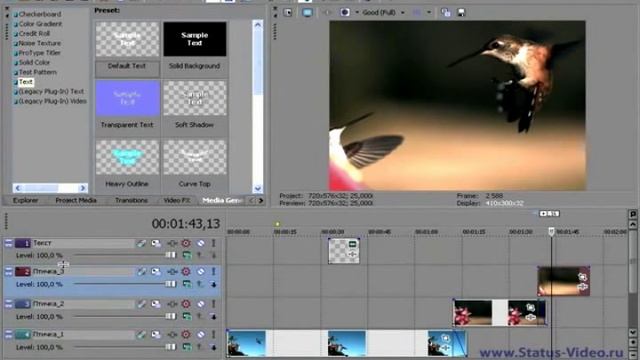The image size is (640, 360).
Task: Mute the Птичка_3 track
Action: click(x=201, y=271)
